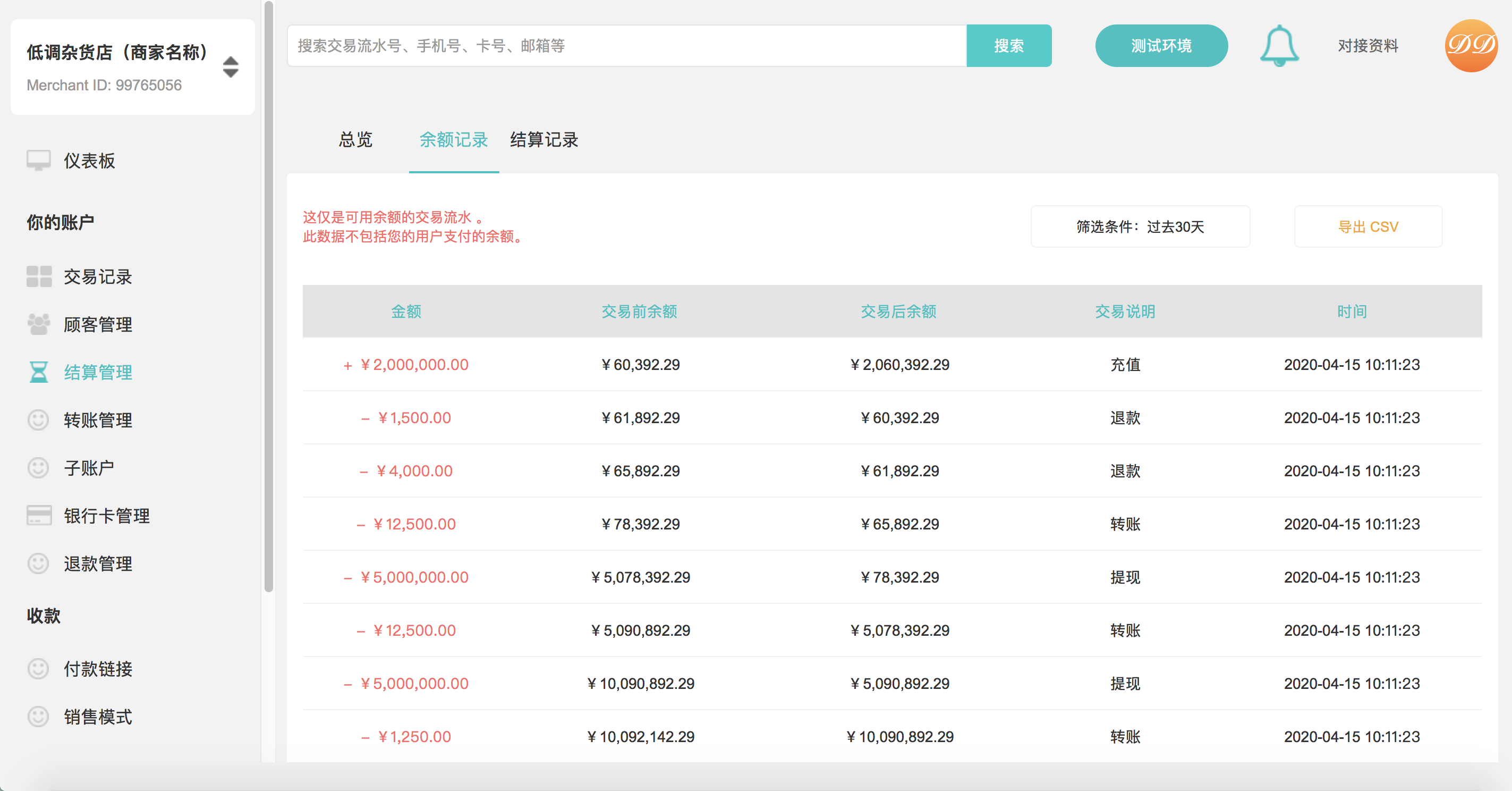
Task: Click the smiley icon beside 付款链接
Action: pos(39,668)
